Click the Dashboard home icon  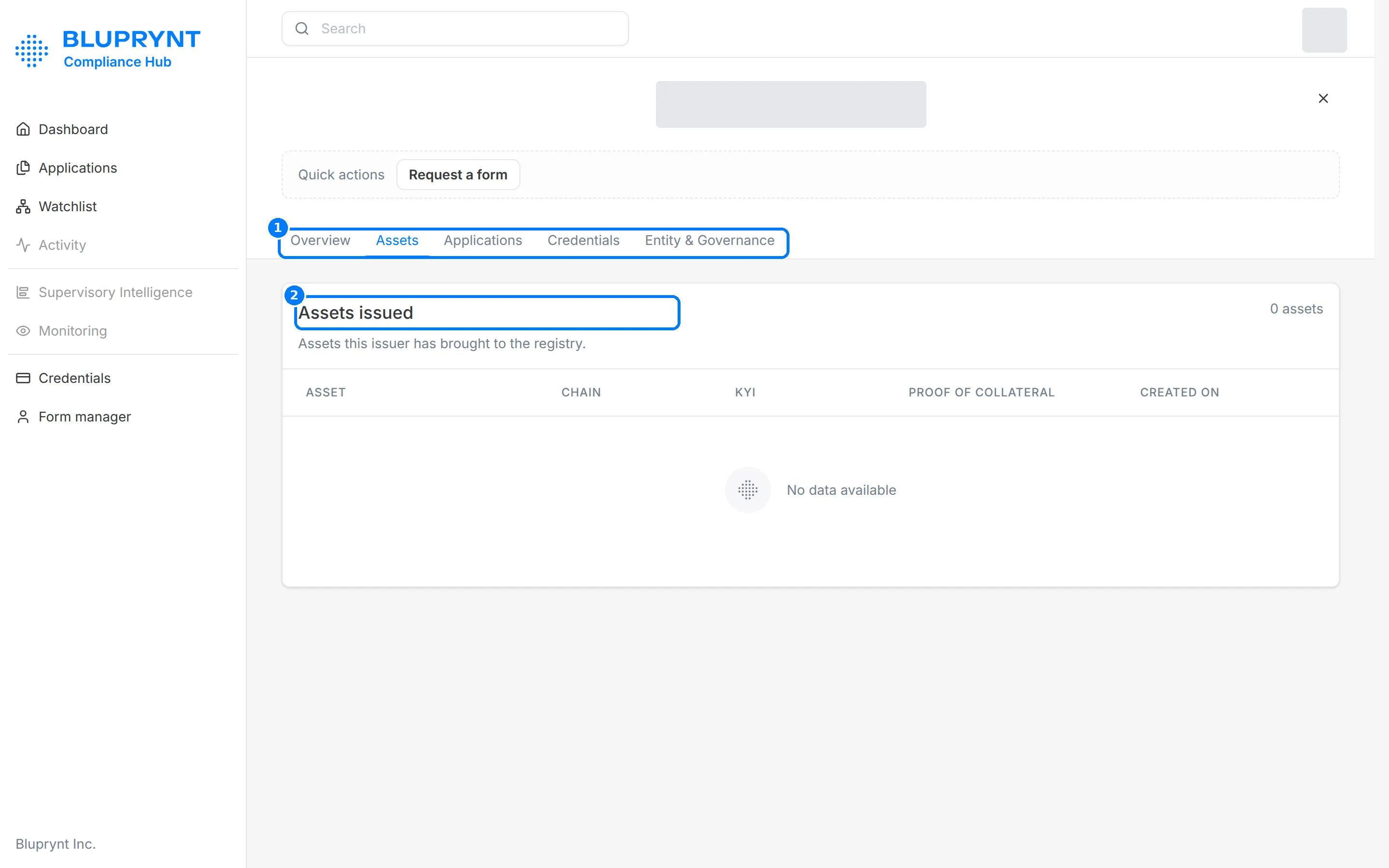click(x=23, y=129)
